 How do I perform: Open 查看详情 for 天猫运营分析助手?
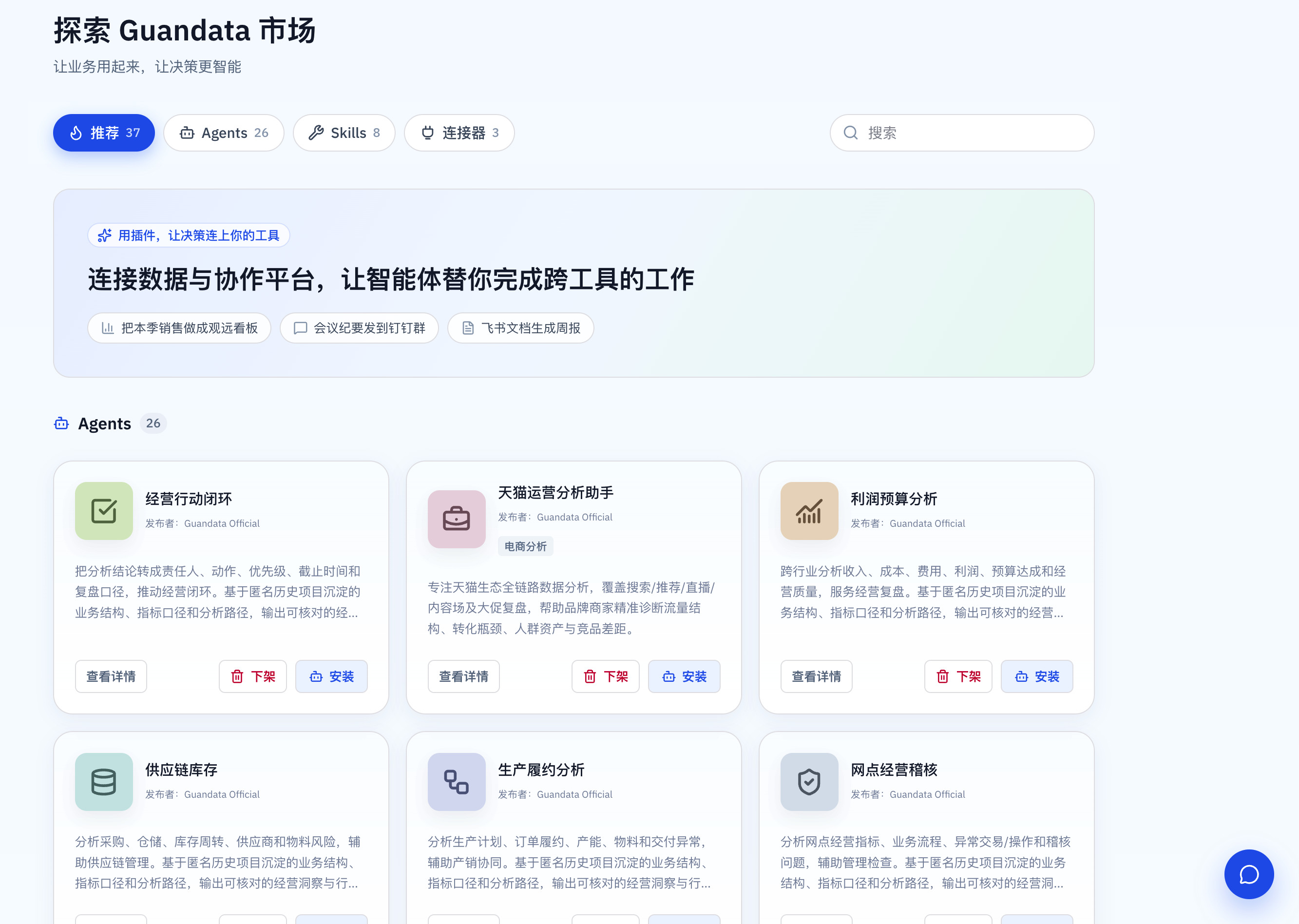pyautogui.click(x=463, y=676)
